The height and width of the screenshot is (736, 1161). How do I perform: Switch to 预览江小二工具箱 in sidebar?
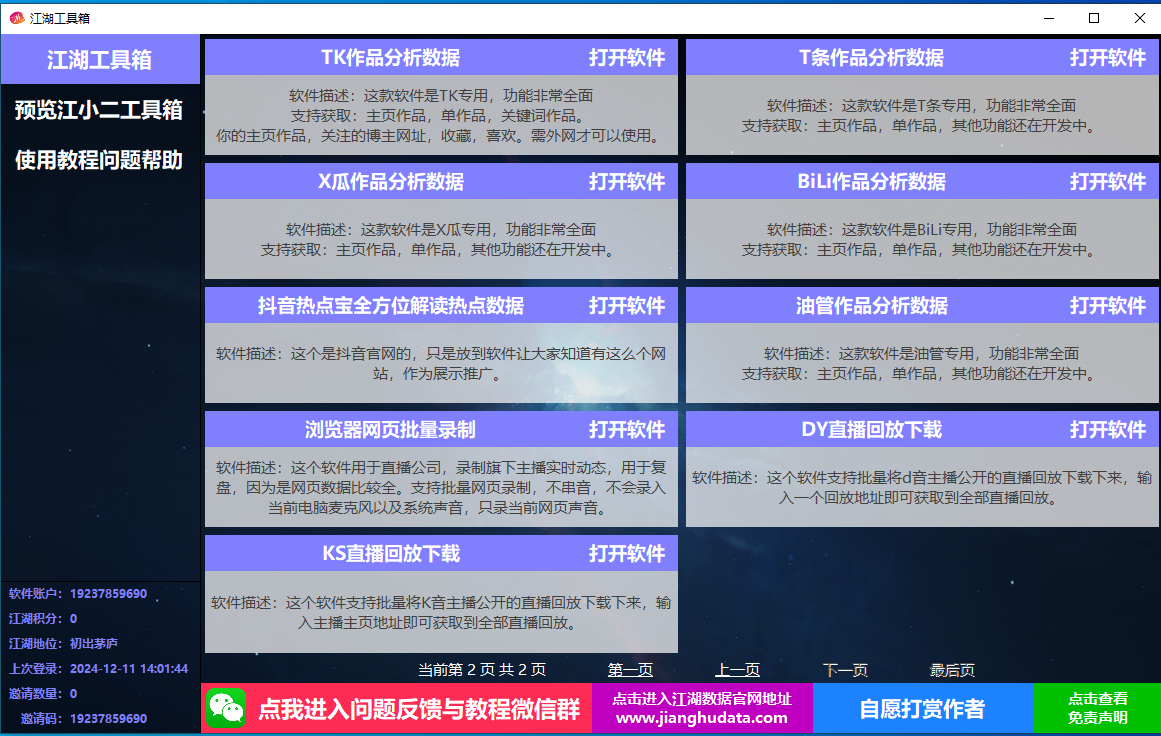coord(100,110)
